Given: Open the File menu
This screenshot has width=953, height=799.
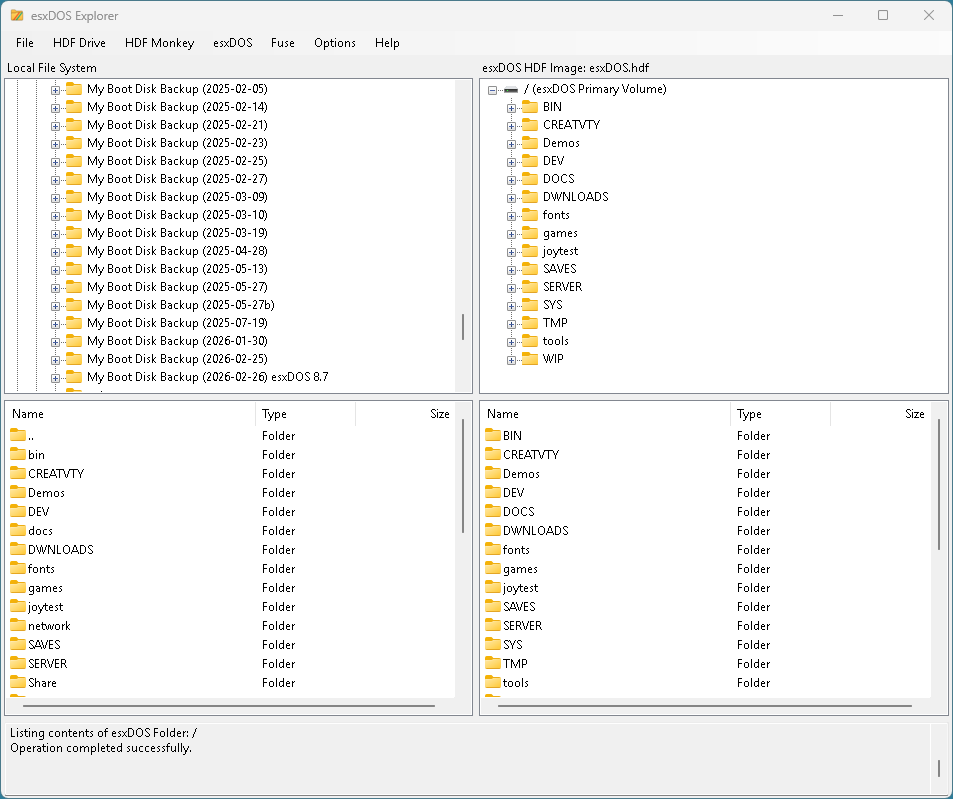Looking at the screenshot, I should tap(25, 43).
